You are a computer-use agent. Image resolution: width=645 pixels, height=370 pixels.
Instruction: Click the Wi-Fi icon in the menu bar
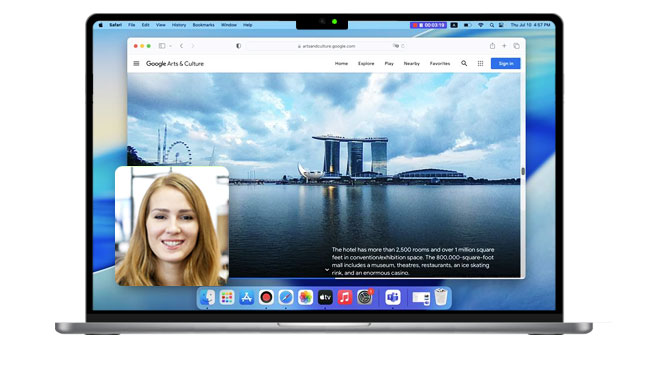click(480, 25)
